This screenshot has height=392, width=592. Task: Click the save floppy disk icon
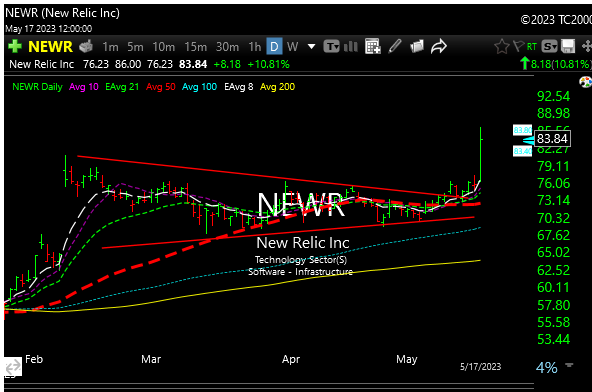pyautogui.click(x=568, y=46)
